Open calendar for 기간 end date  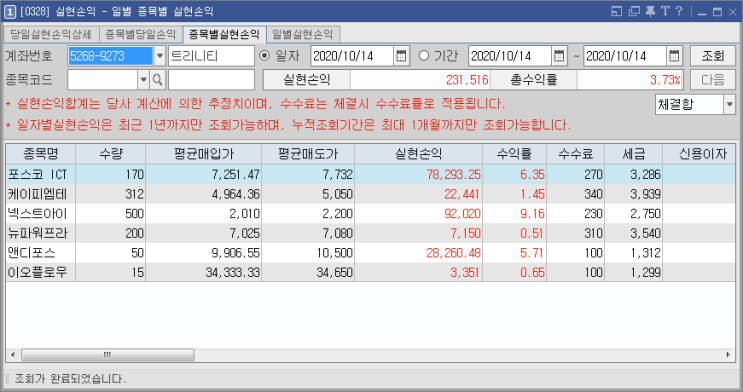(x=674, y=56)
